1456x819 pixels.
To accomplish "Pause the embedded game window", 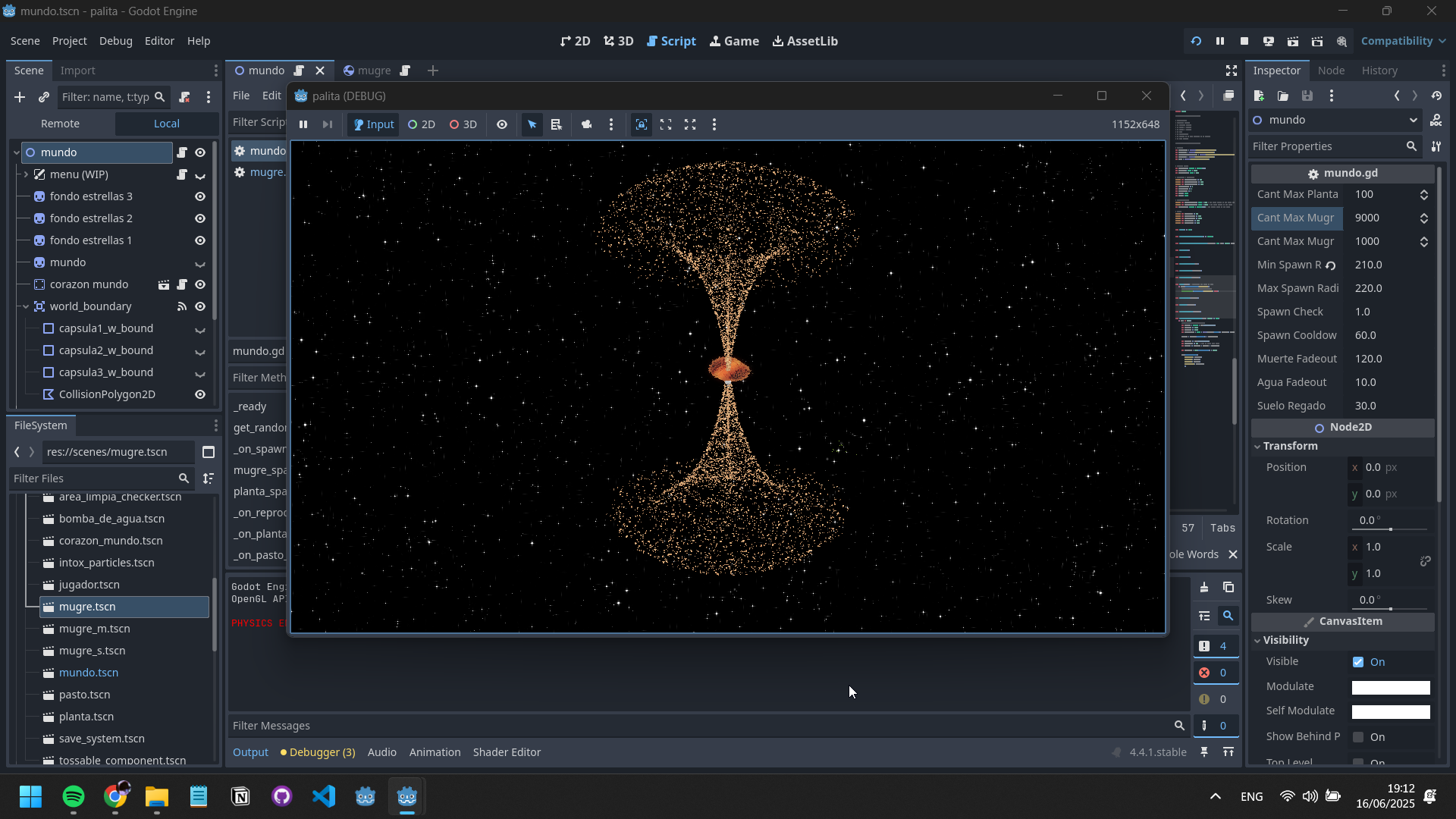I will (303, 124).
